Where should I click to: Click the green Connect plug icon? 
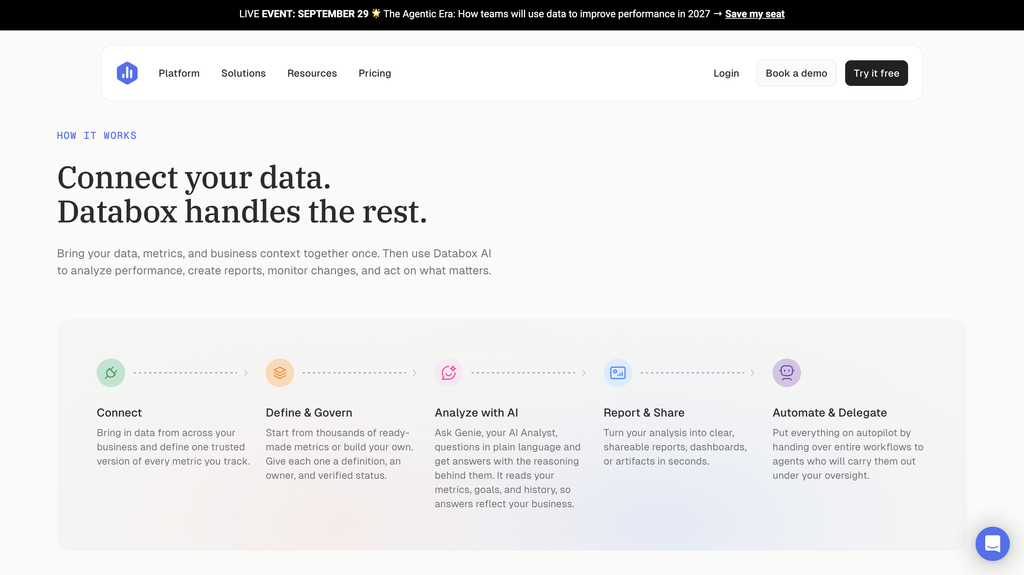coord(111,373)
